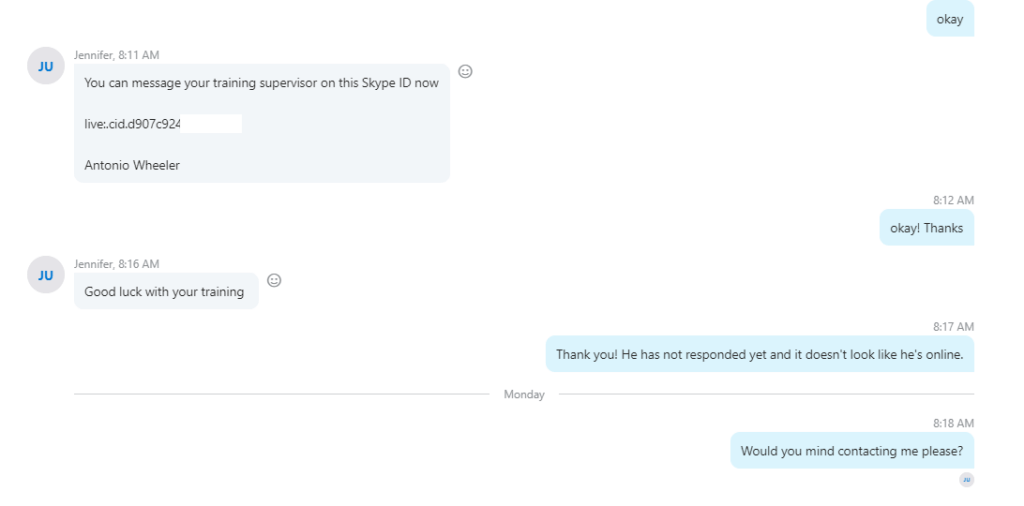1024x506 pixels.
Task: Click the reaction smiley beside the Skype ID message
Action: 465,71
